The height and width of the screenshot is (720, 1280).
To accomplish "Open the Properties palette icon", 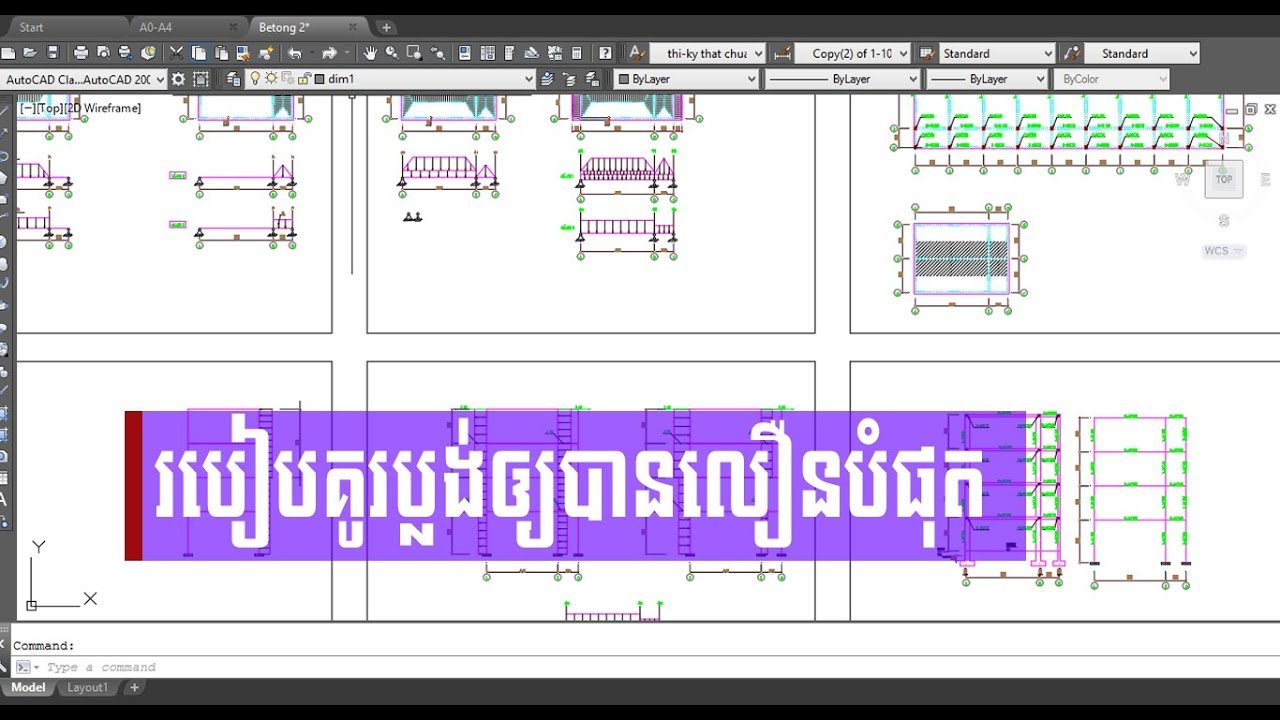I will (x=465, y=53).
